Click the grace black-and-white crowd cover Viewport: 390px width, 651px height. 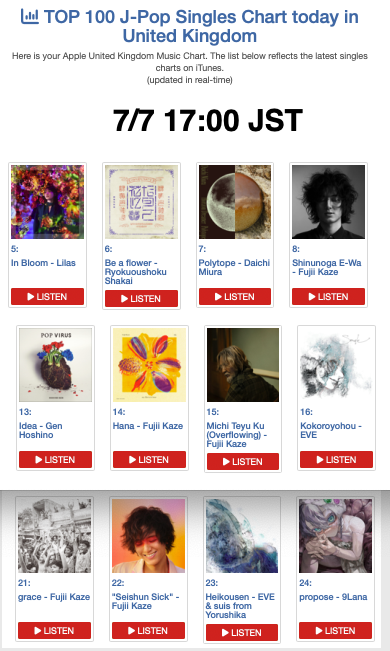coord(54,536)
